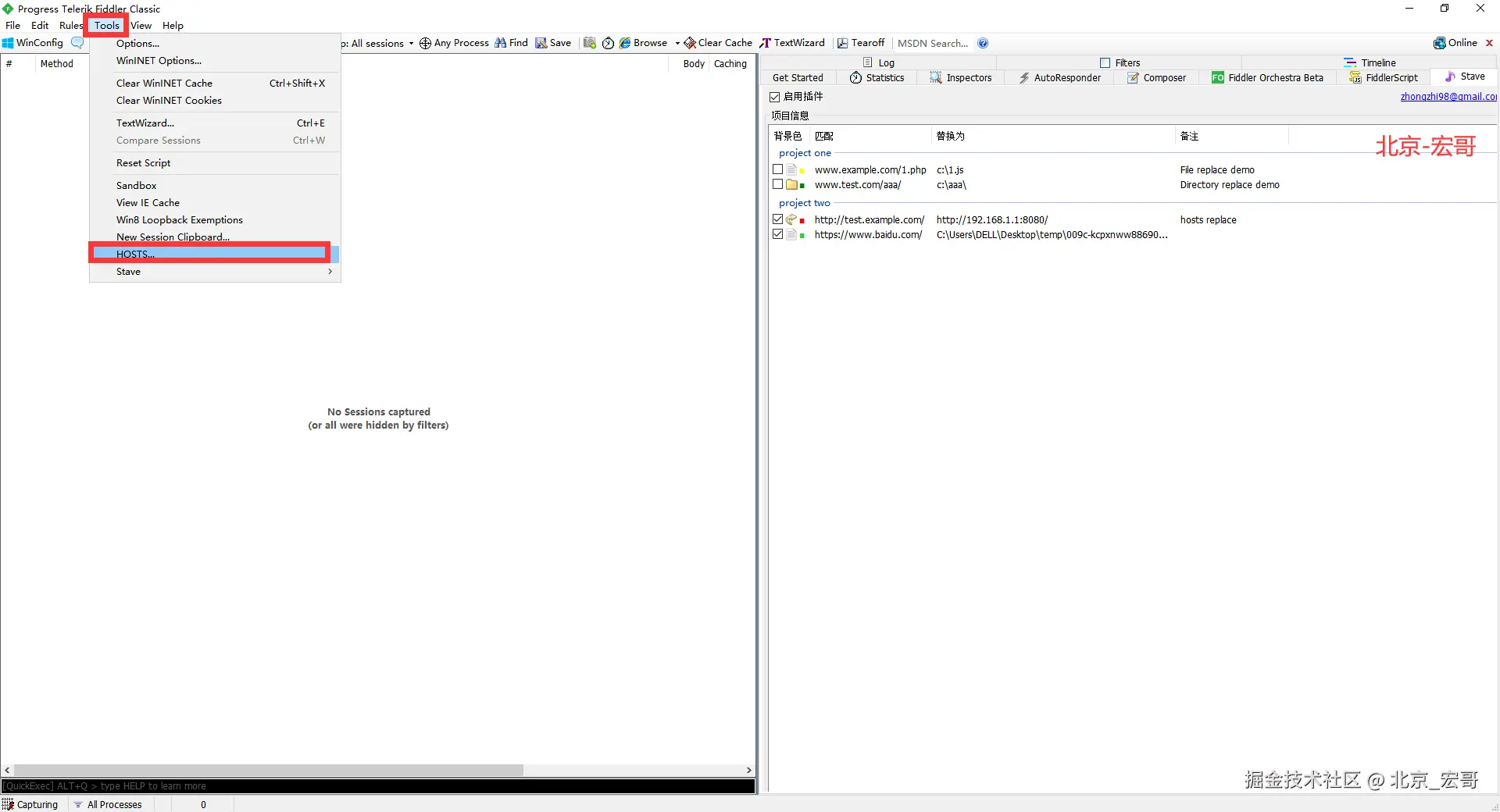Switch to the Stave tab
Image resolution: width=1500 pixels, height=812 pixels.
[1464, 77]
